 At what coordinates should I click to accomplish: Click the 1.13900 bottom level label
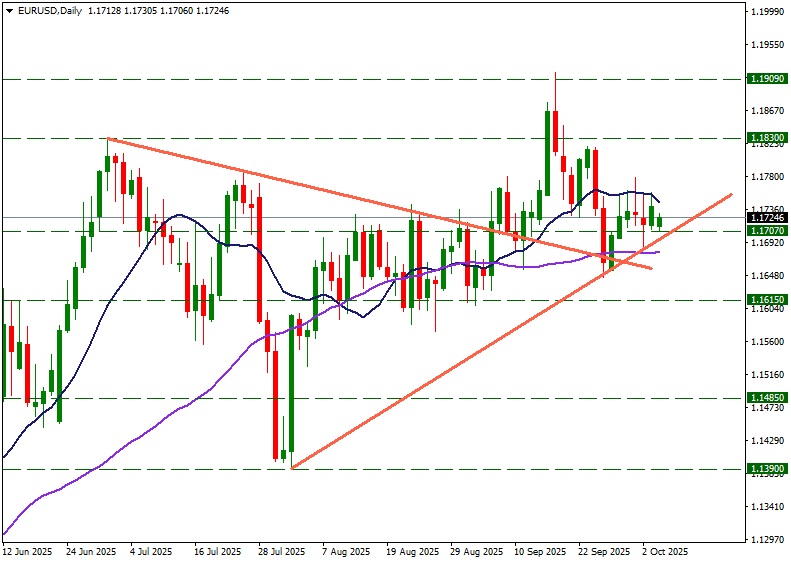(x=765, y=468)
